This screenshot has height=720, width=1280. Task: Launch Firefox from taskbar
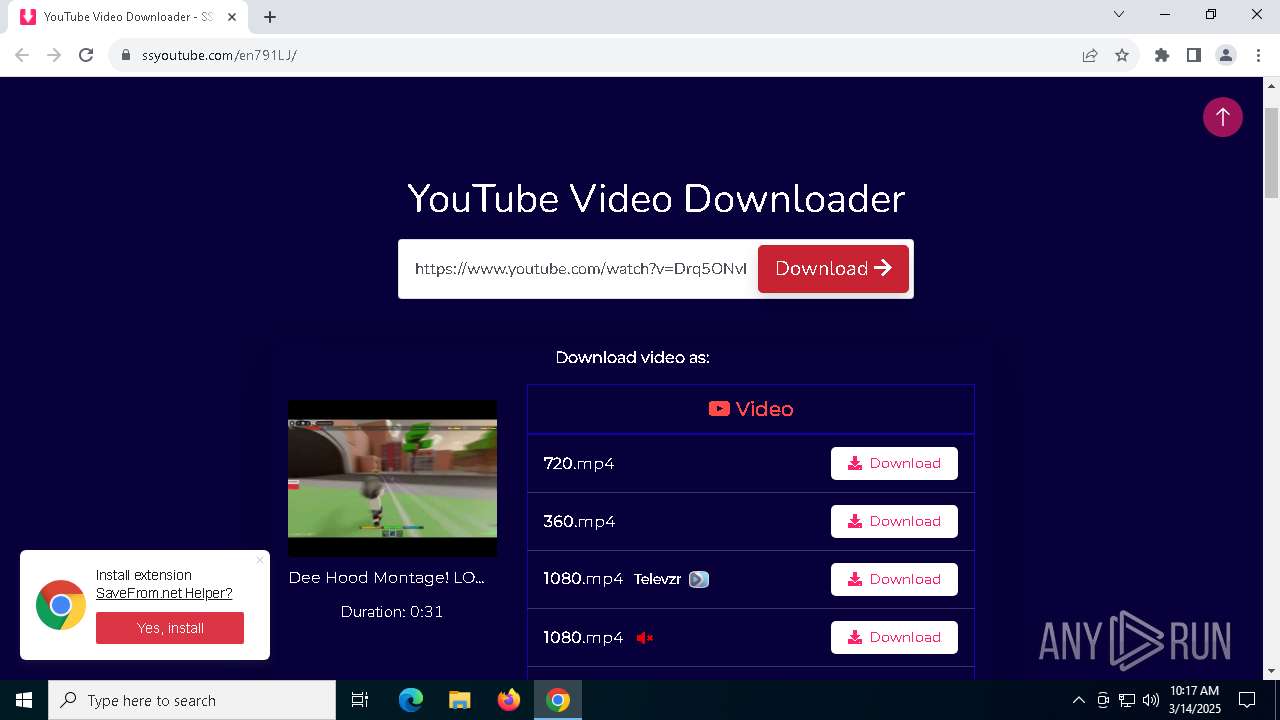click(509, 700)
